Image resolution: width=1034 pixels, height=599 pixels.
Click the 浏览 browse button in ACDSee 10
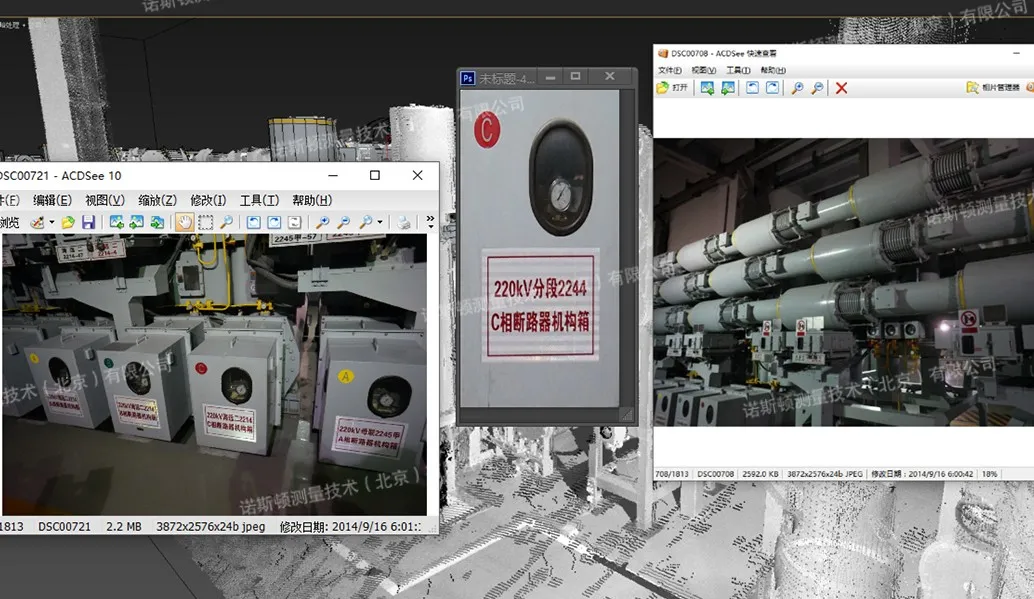click(9, 222)
